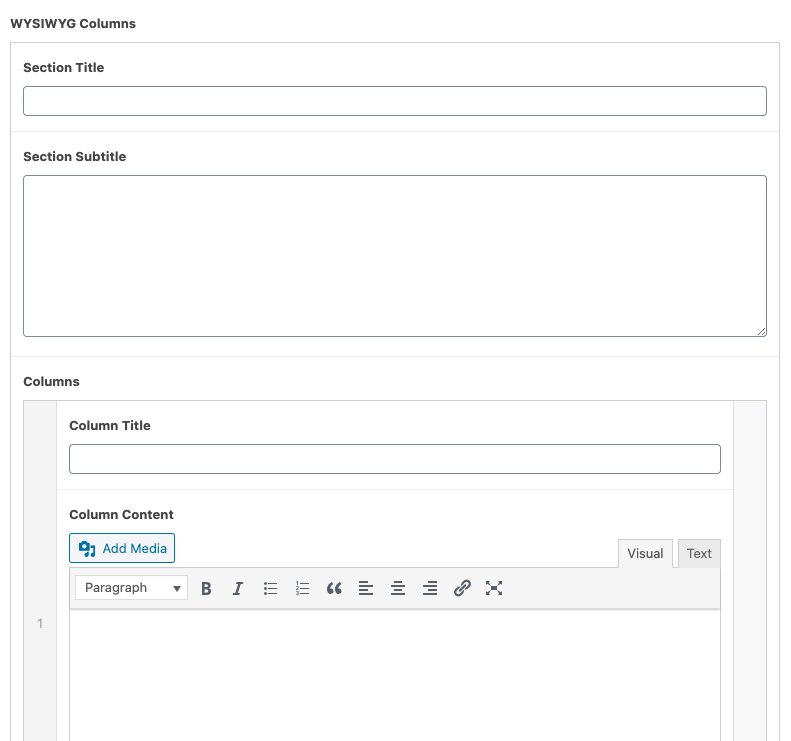Click into the Column Content editor body
The height and width of the screenshot is (741, 791).
pyautogui.click(x=394, y=675)
